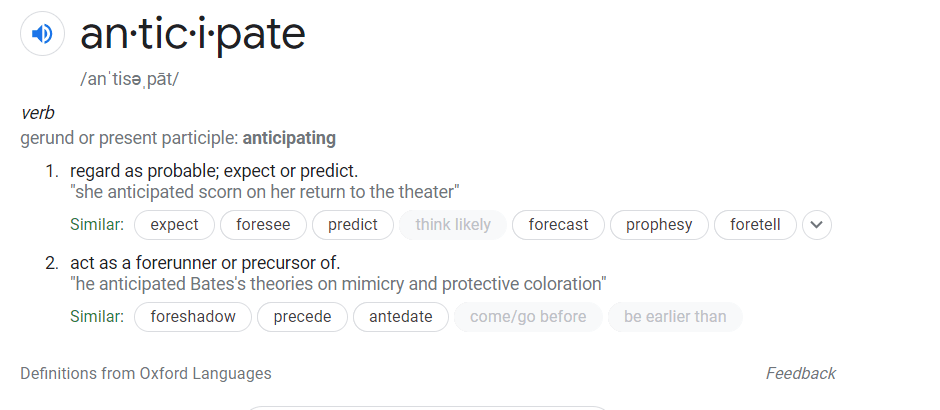The width and height of the screenshot is (940, 410).
Task: Click the headword "an·tic·i·pate"
Action: tap(192, 34)
